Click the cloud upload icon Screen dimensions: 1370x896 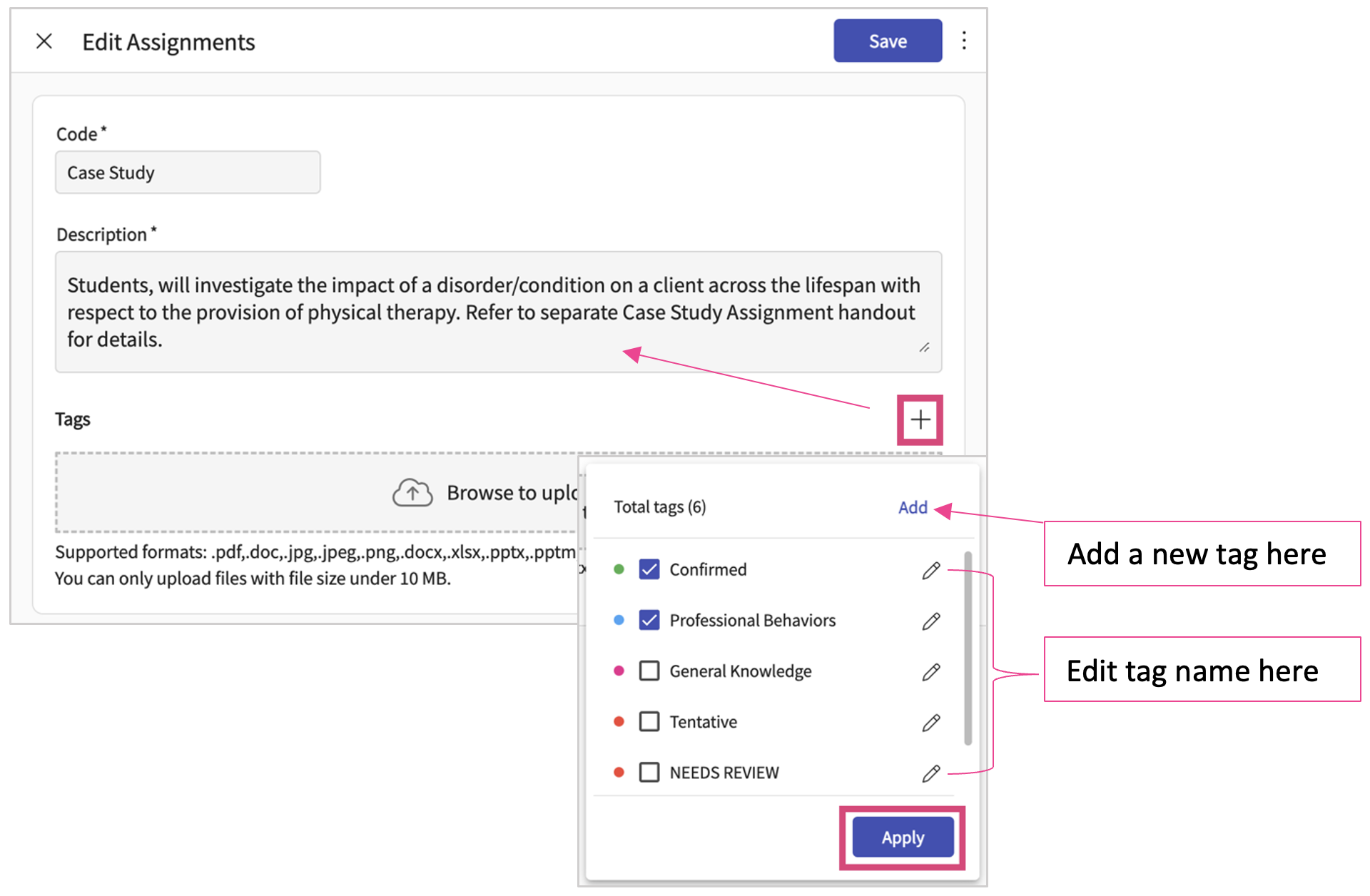tap(412, 492)
